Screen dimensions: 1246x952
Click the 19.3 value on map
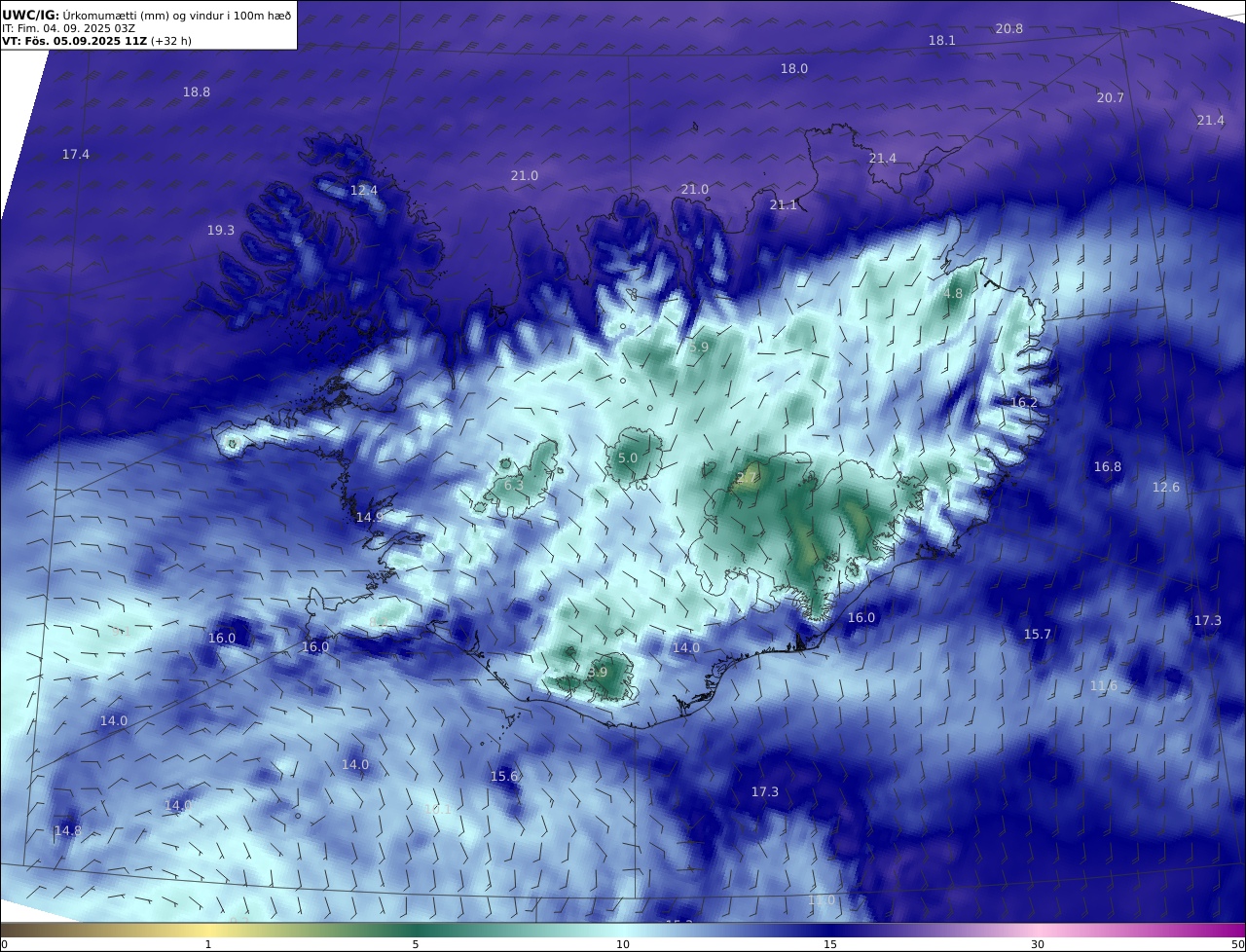(221, 230)
